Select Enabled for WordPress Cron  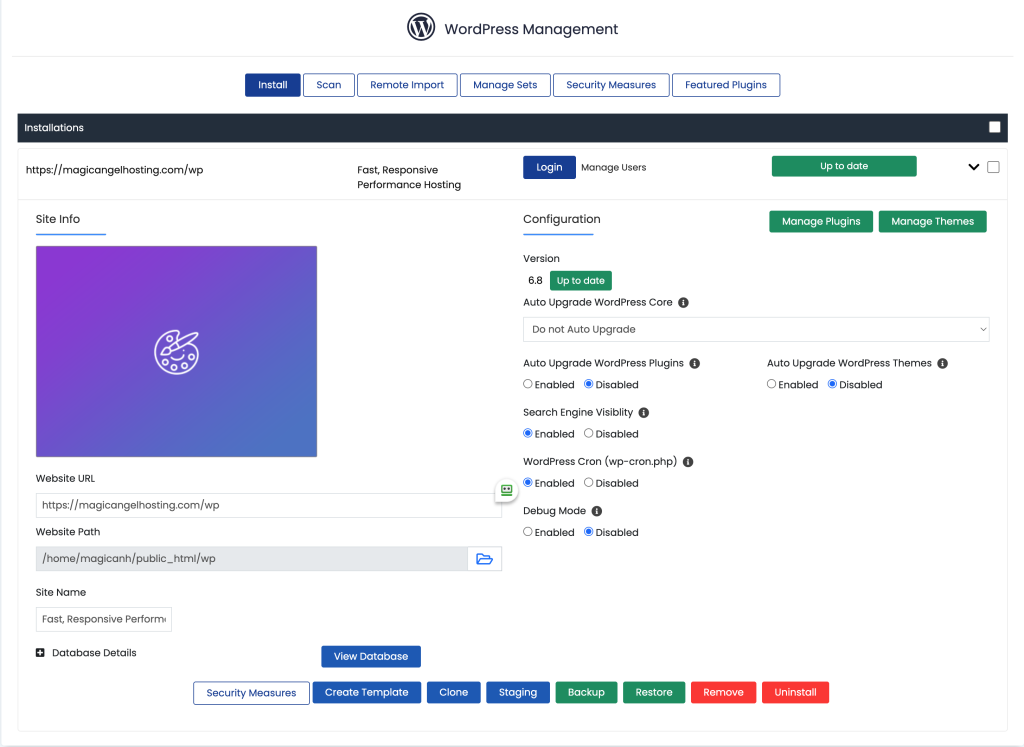click(x=528, y=483)
